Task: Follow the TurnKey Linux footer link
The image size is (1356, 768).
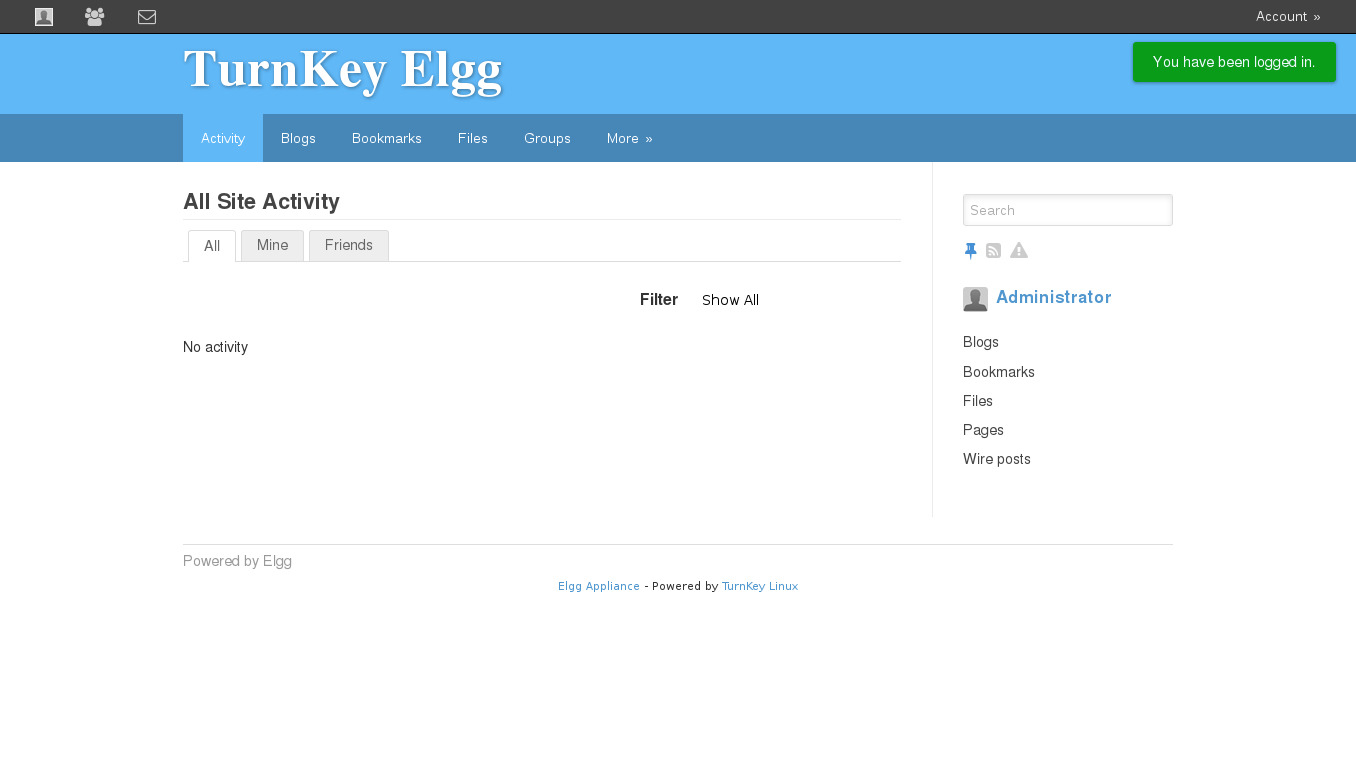Action: 759,586
